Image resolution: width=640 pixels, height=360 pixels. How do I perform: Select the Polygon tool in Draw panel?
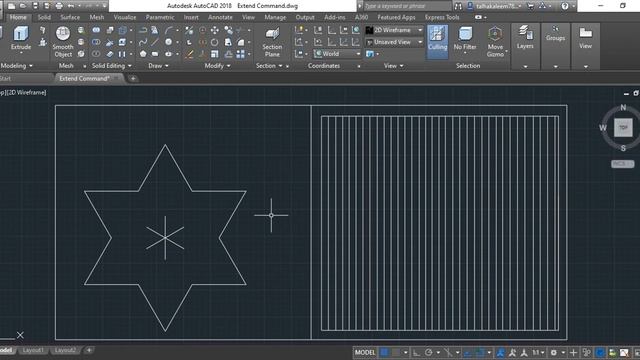point(142,54)
